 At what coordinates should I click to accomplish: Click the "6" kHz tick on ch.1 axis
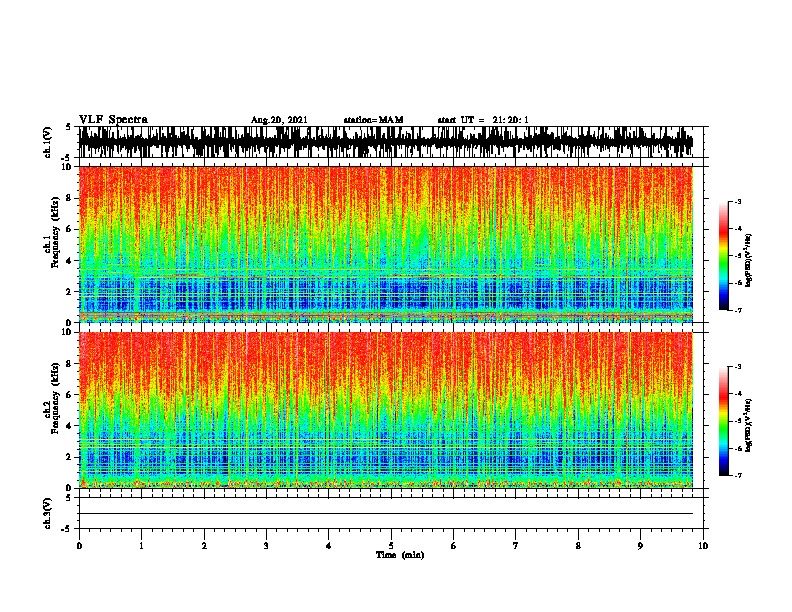(70, 229)
